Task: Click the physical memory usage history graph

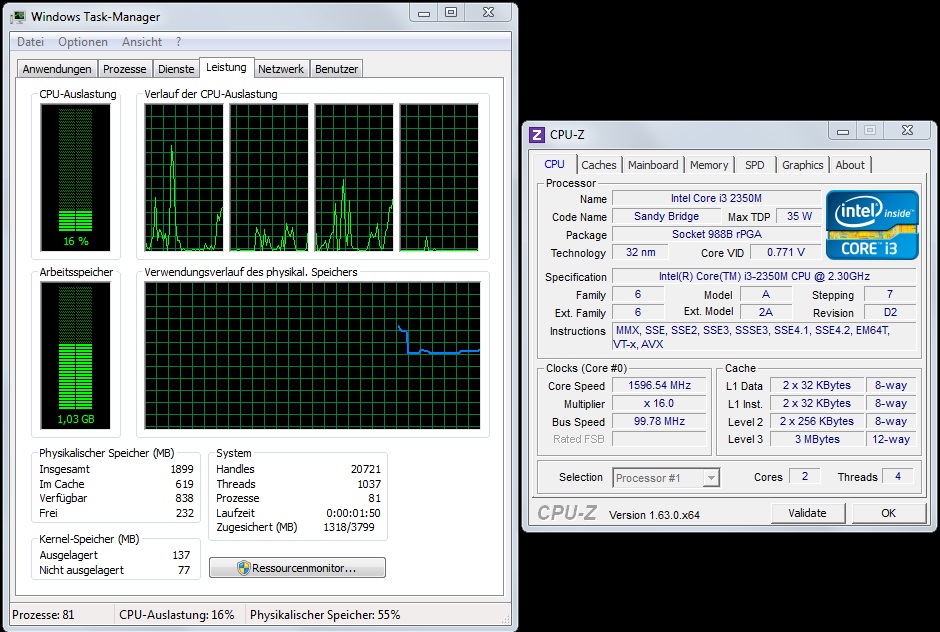Action: (312, 356)
